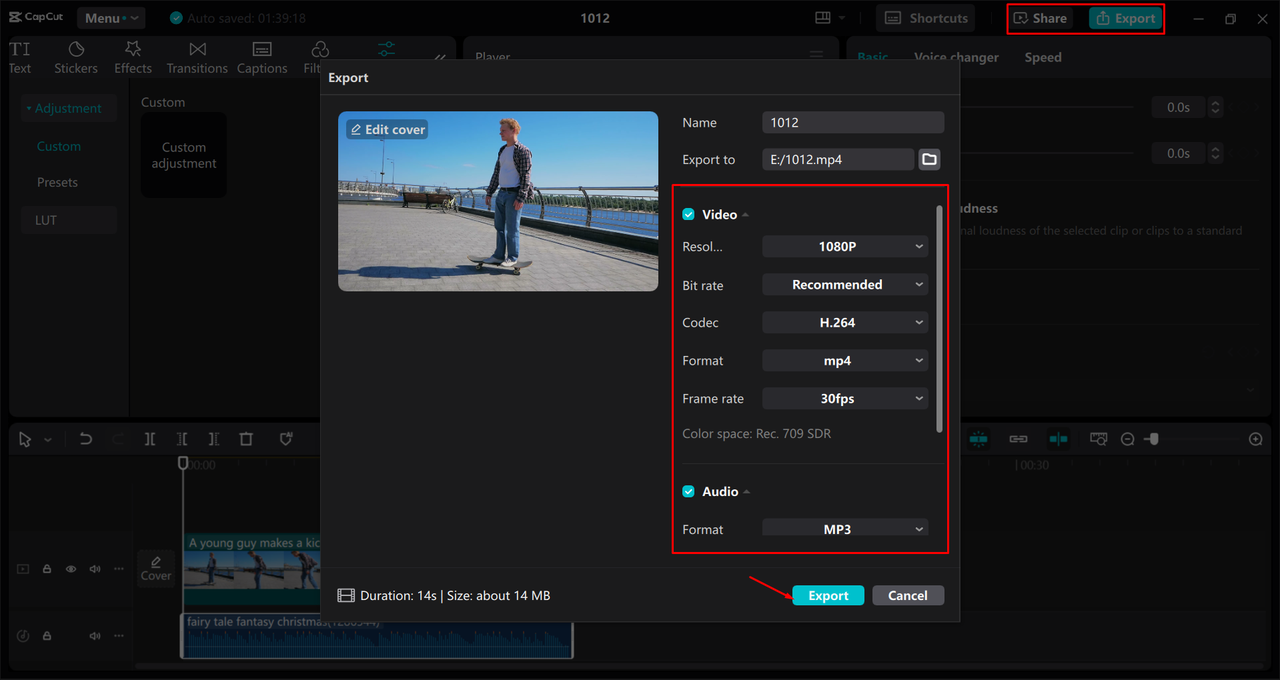The width and height of the screenshot is (1280, 680).
Task: Open video track more options
Action: click(119, 569)
